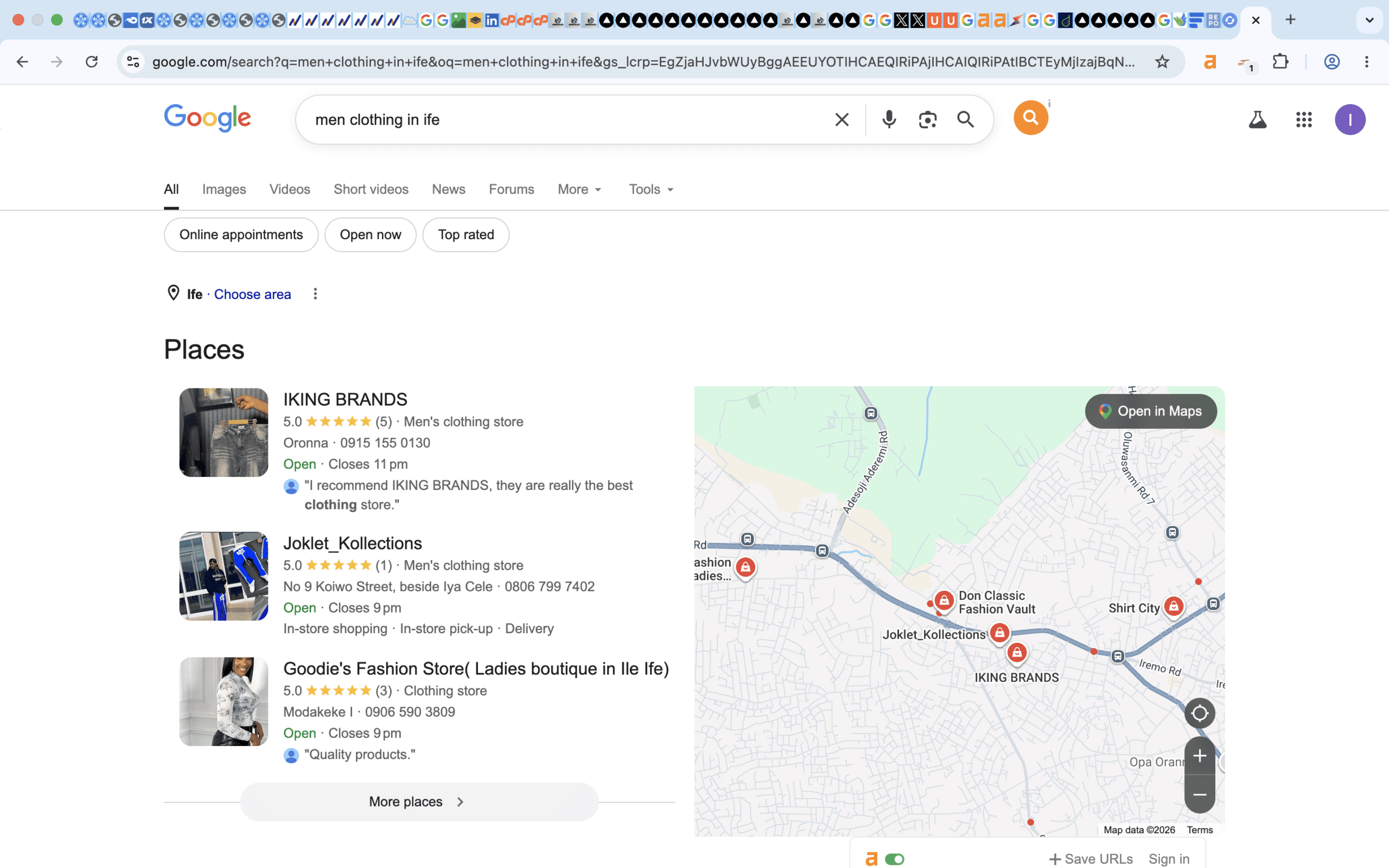Image resolution: width=1389 pixels, height=868 pixels.
Task: Zoom in on the map
Action: pos(1200,756)
